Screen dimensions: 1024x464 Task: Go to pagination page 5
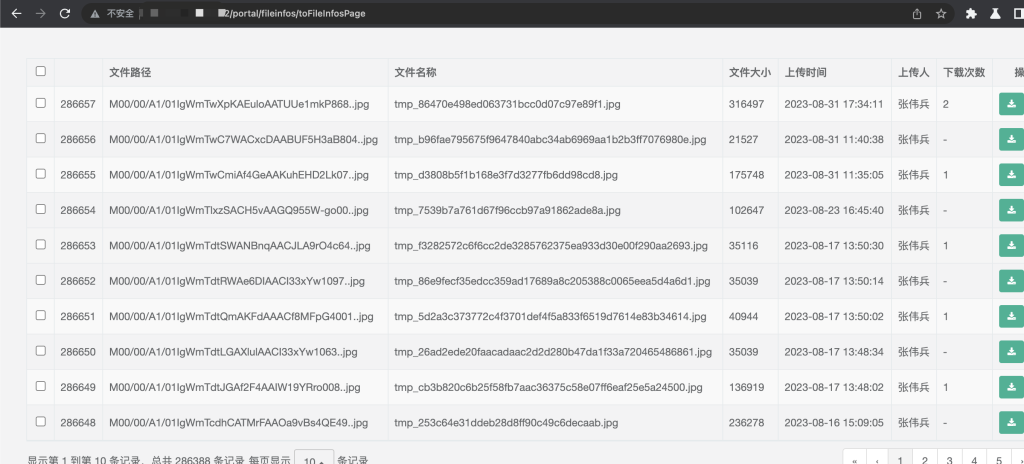(x=999, y=457)
